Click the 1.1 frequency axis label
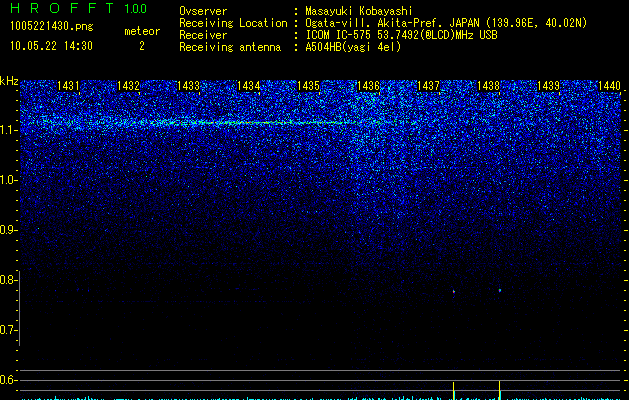The width and height of the screenshot is (629, 400). pos(7,130)
